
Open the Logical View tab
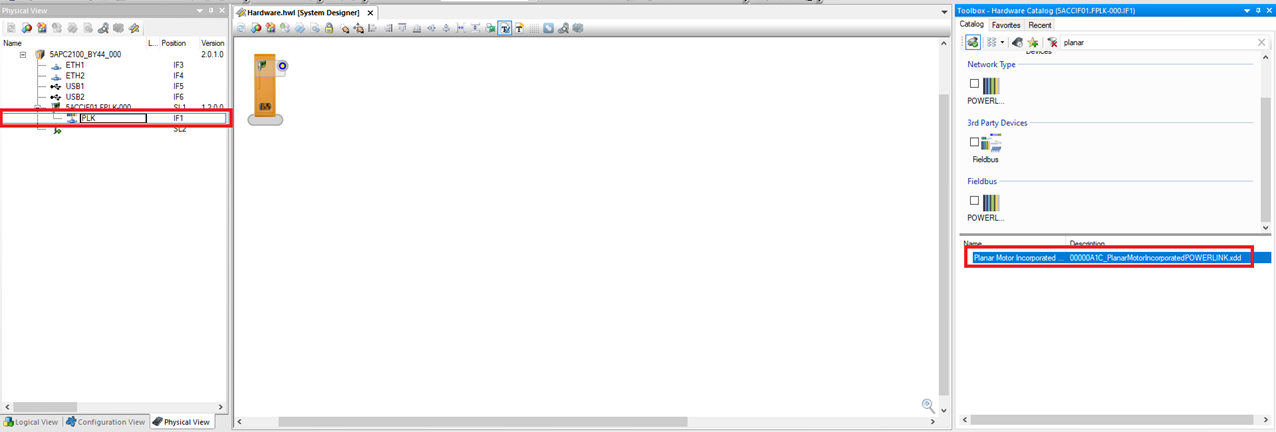[x=31, y=422]
